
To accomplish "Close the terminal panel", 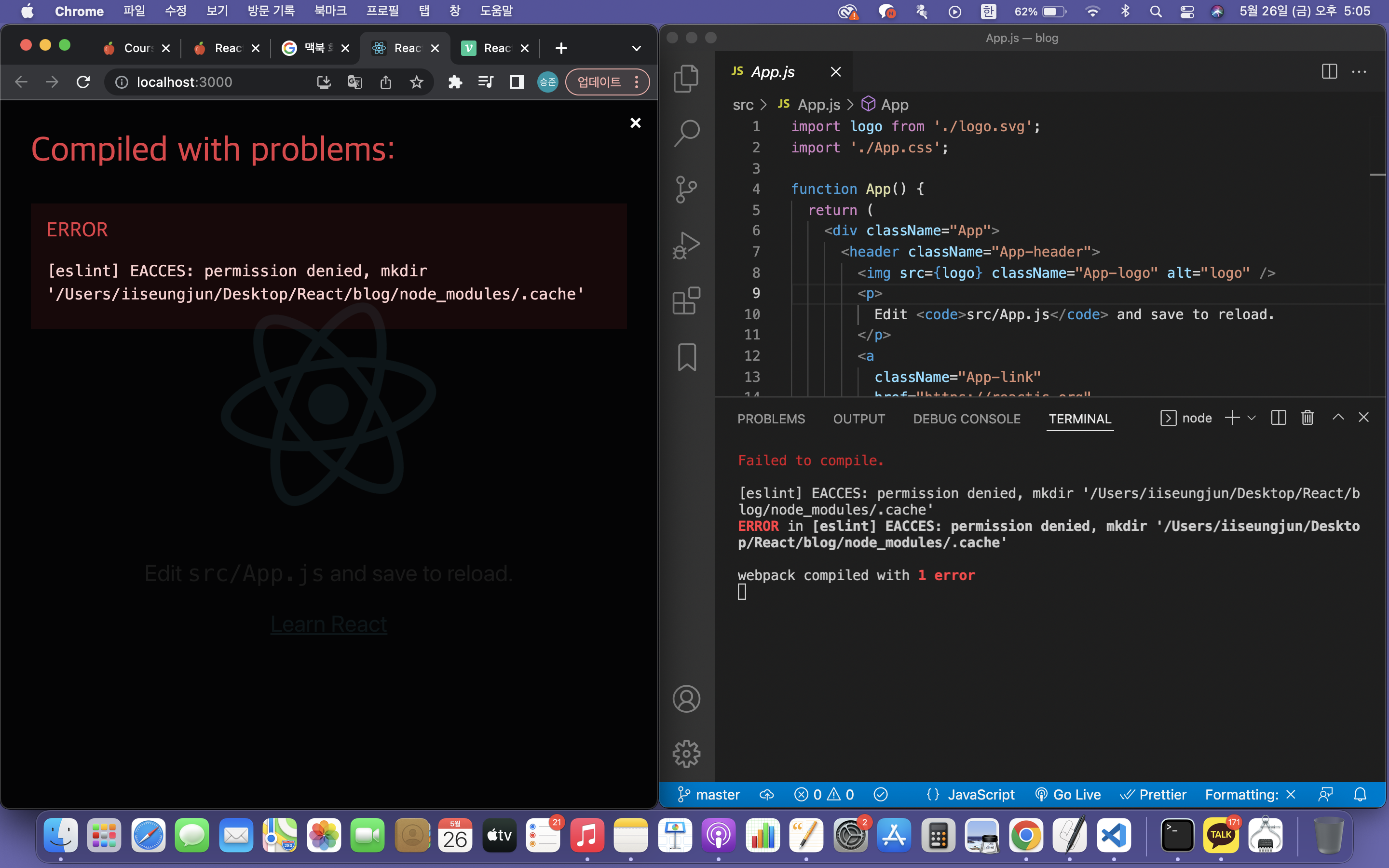I will 1364,417.
